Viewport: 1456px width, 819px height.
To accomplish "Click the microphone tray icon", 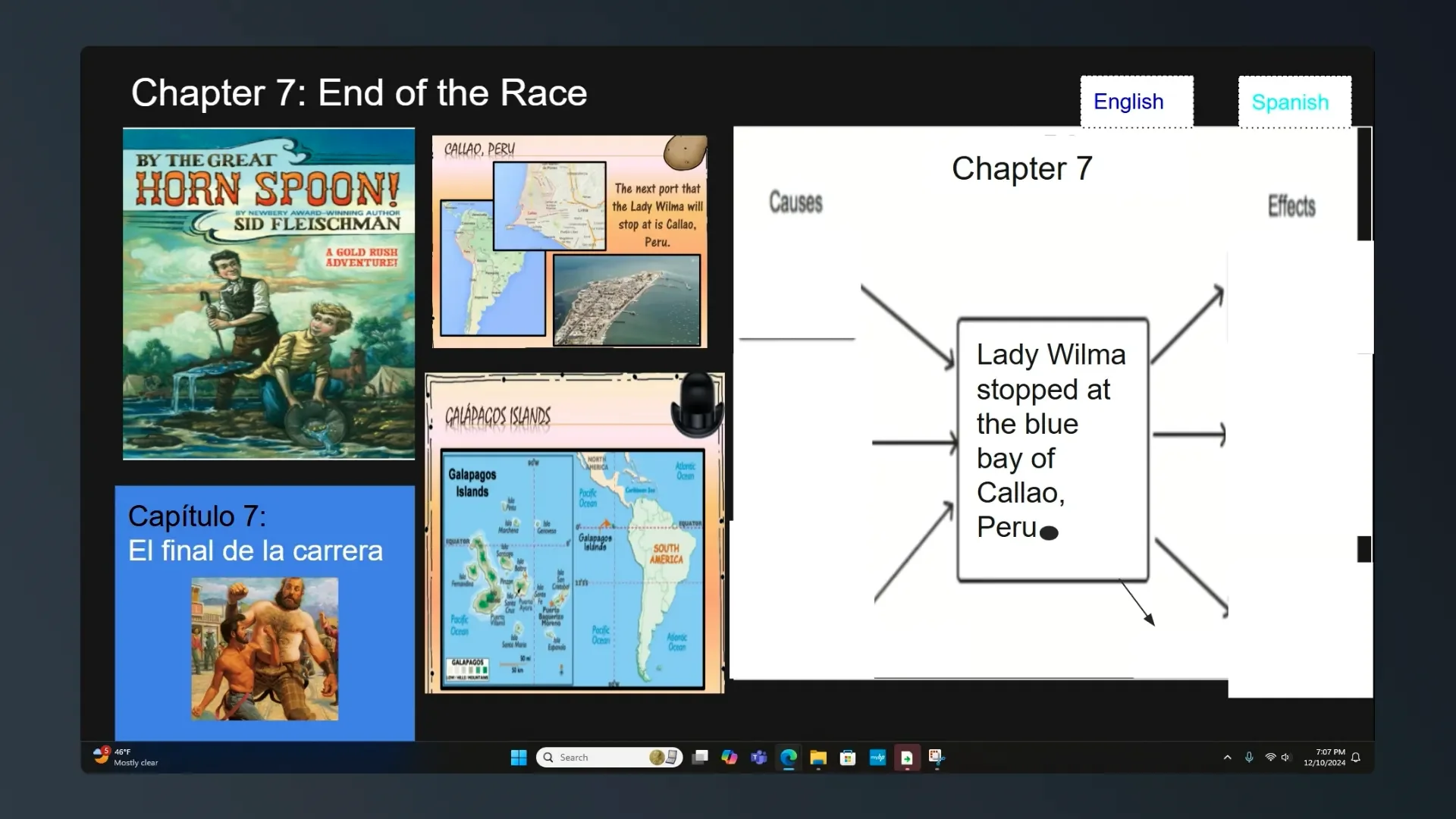I will click(x=1249, y=758).
